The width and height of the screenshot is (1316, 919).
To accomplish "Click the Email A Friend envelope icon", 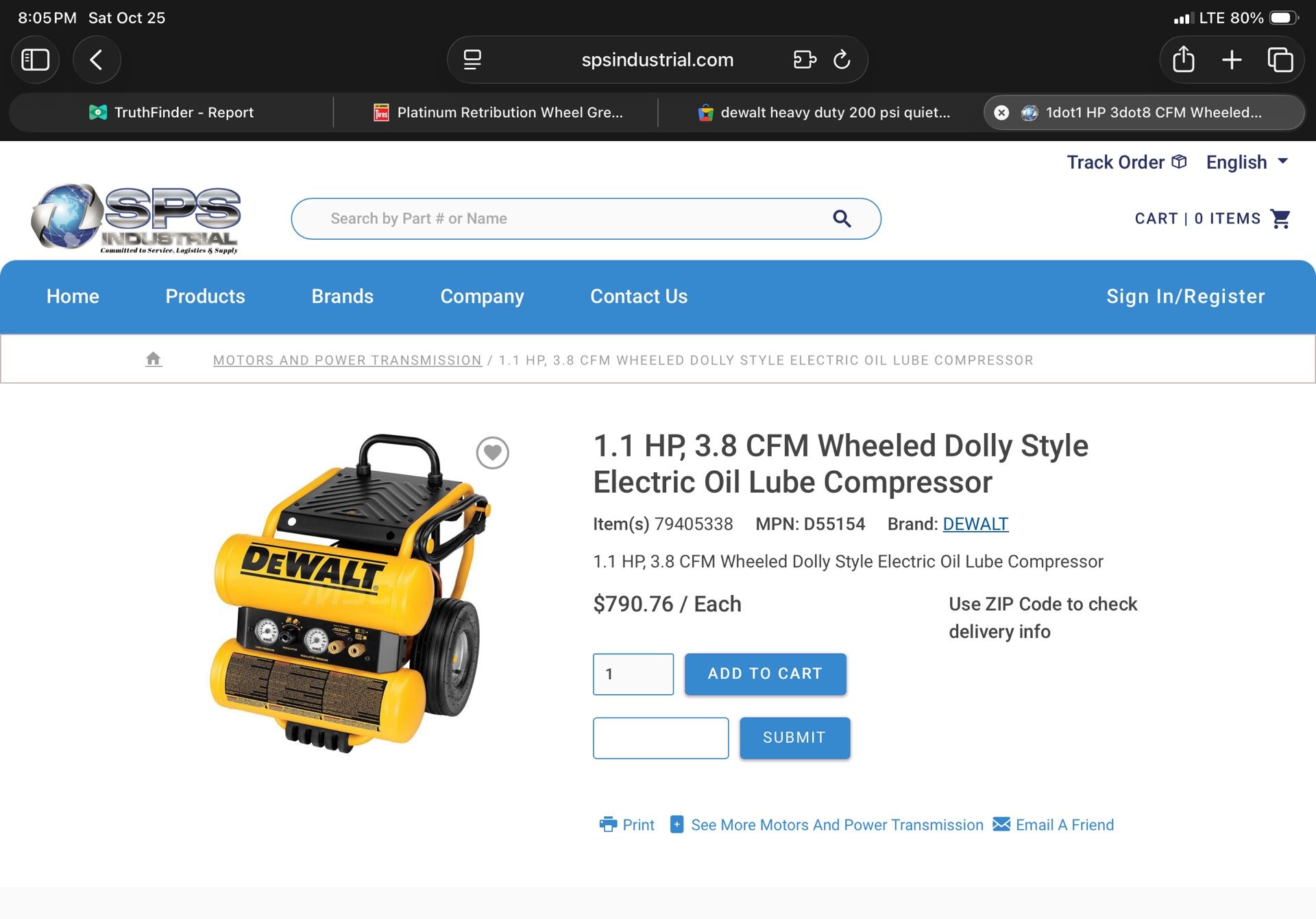I will 1002,824.
